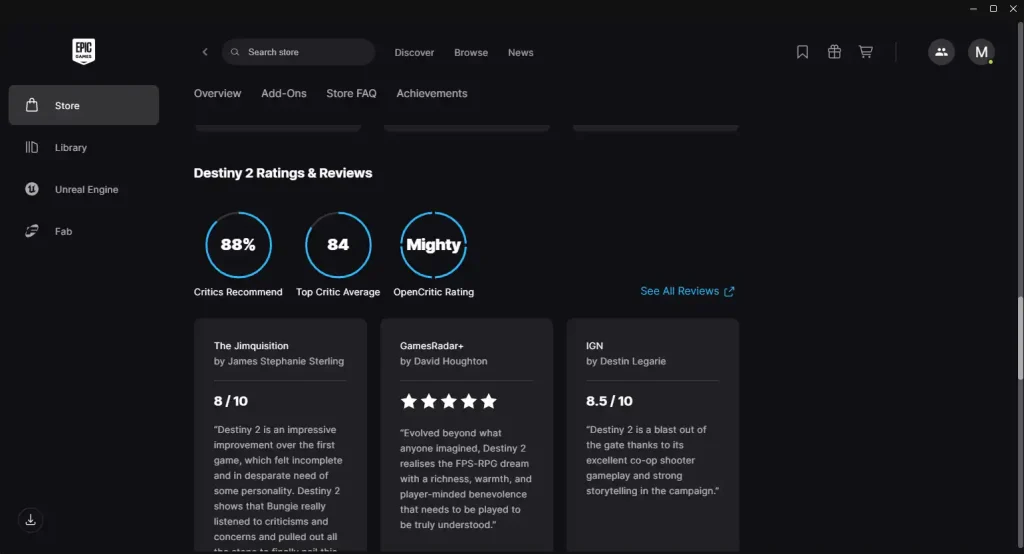Image resolution: width=1024 pixels, height=554 pixels.
Task: Select Library in the sidebar
Action: coord(84,147)
